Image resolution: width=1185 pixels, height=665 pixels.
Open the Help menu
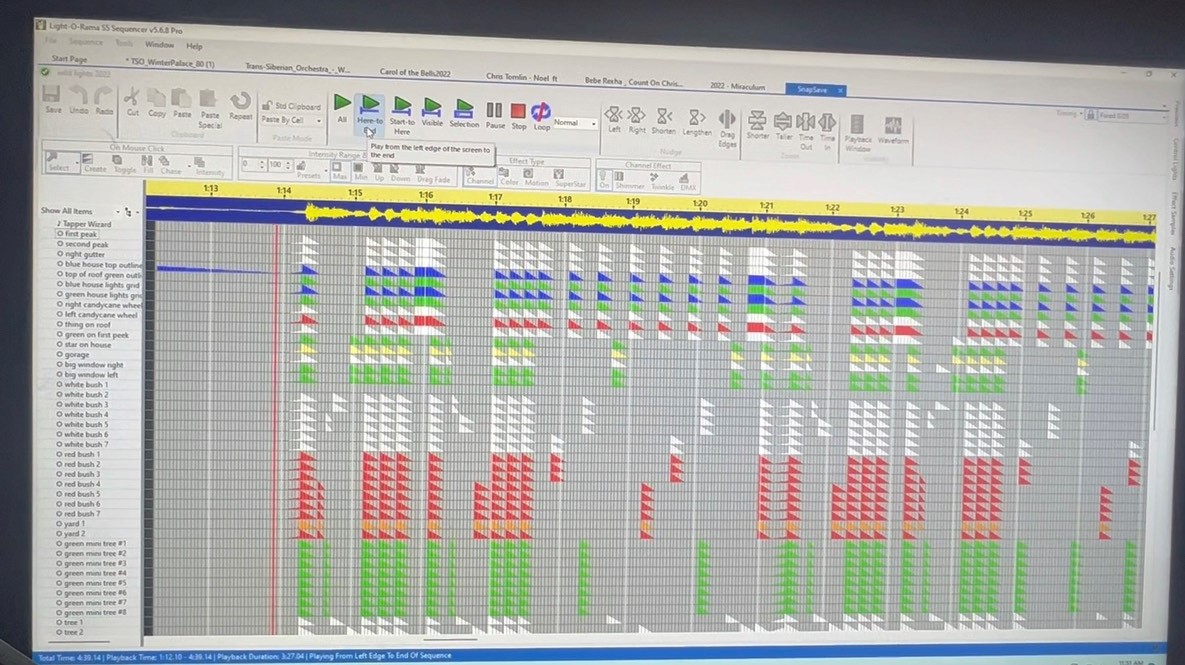pyautogui.click(x=194, y=46)
